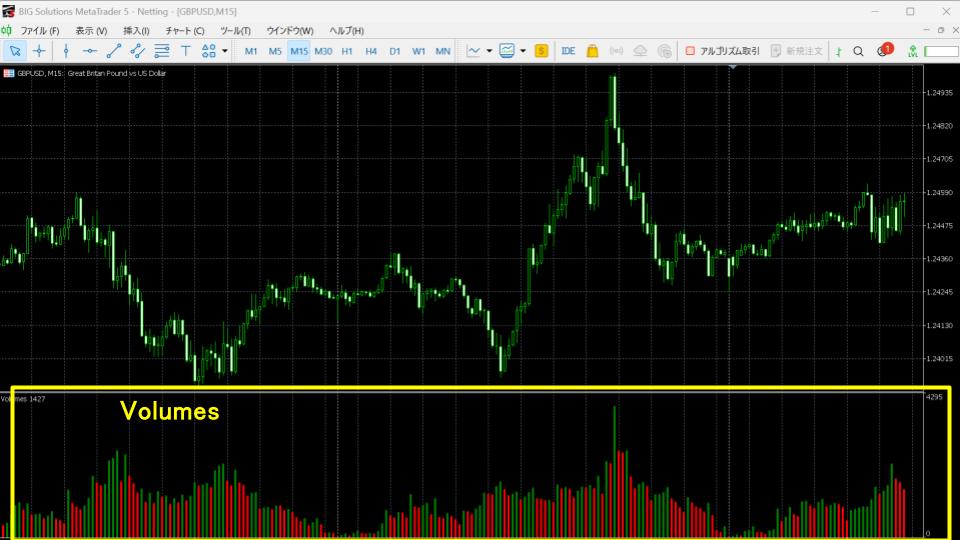
Task: Switch to D1 daily timeframe
Action: click(395, 51)
